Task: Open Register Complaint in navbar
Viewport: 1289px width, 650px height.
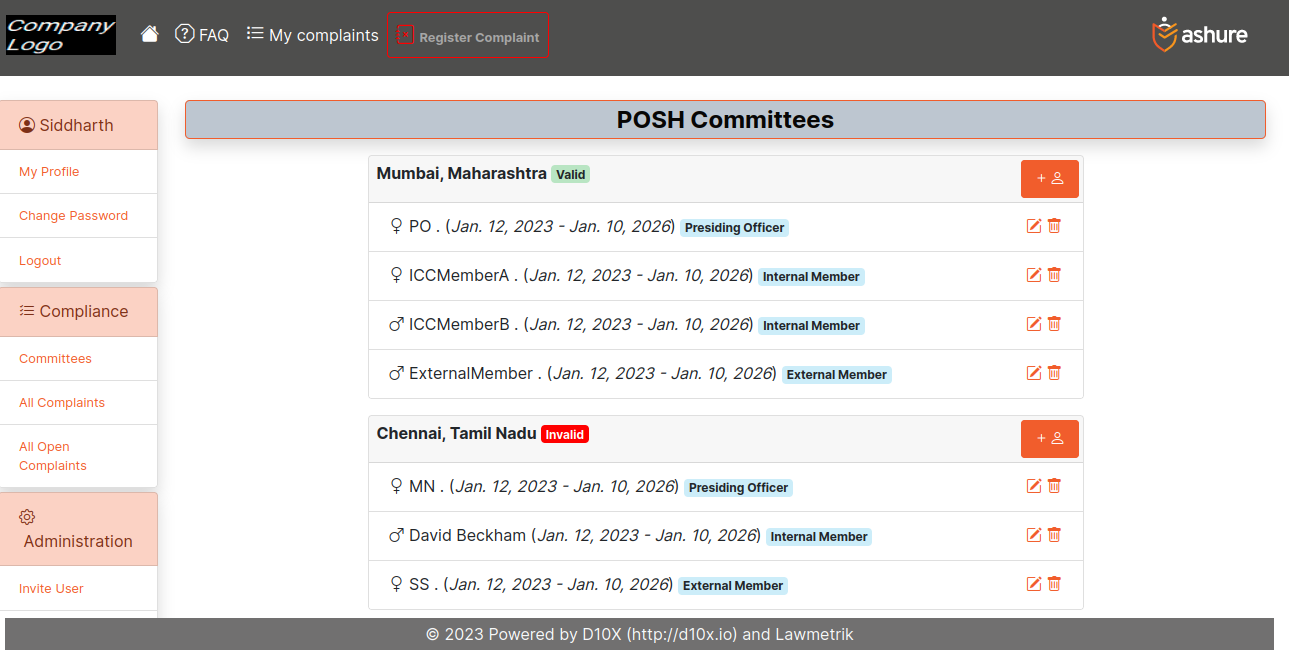Action: (x=468, y=37)
